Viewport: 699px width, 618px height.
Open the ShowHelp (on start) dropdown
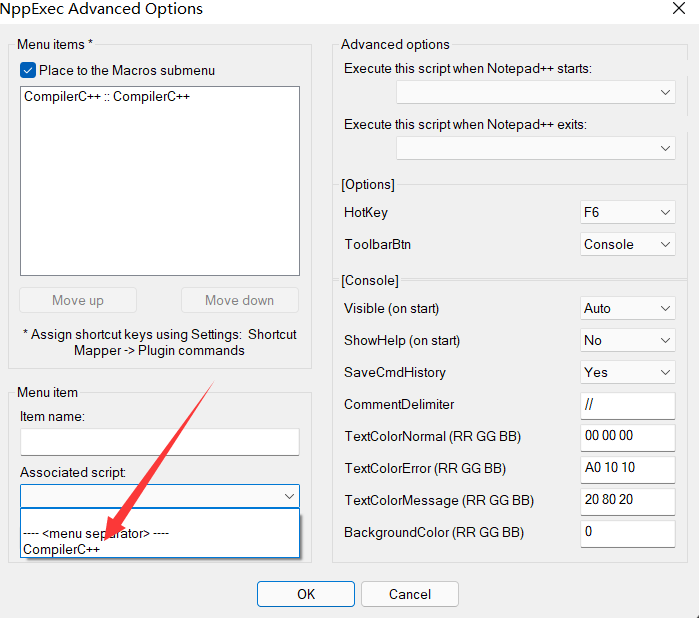coord(628,340)
